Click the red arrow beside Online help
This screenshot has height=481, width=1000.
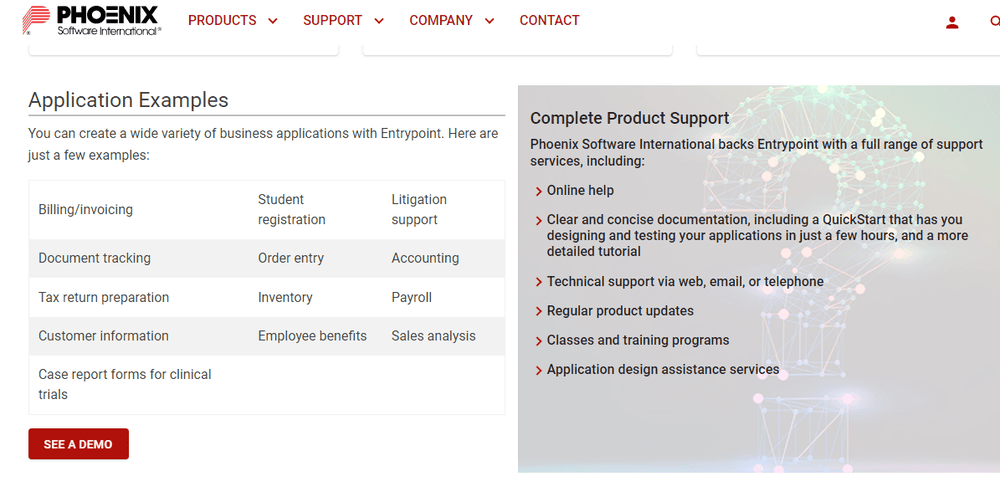(539, 191)
